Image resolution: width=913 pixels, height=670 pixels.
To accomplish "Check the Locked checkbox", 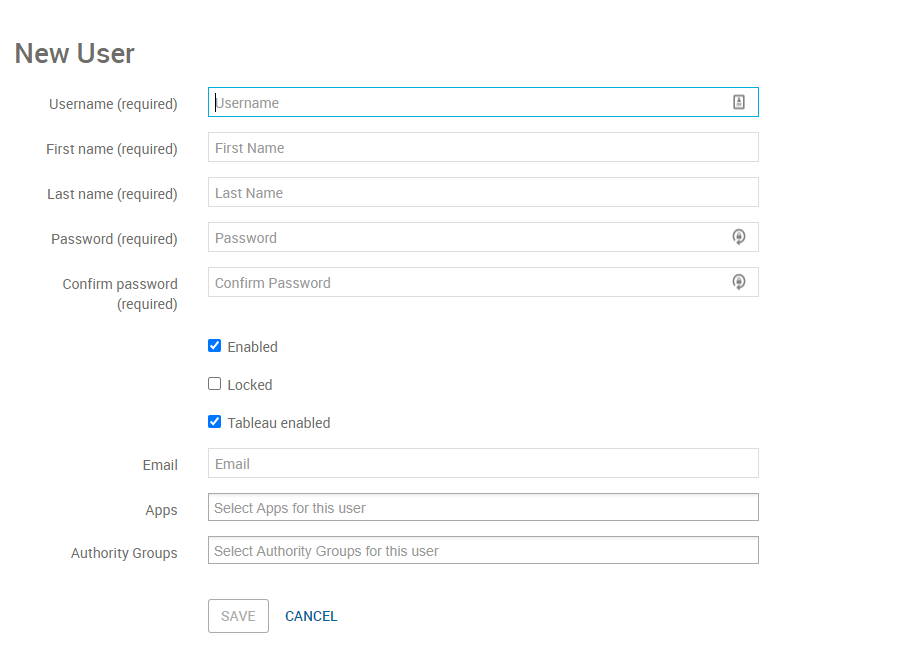I will pos(214,384).
